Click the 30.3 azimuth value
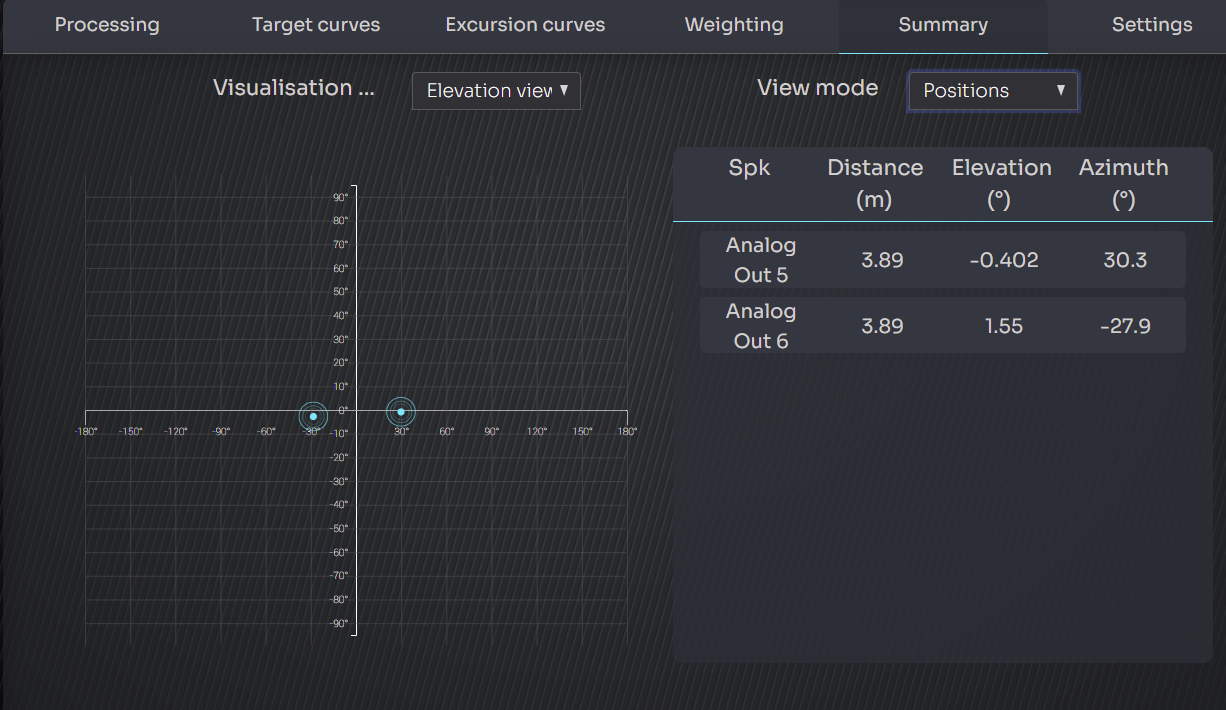Viewport: 1226px width, 710px height. (x=1125, y=260)
